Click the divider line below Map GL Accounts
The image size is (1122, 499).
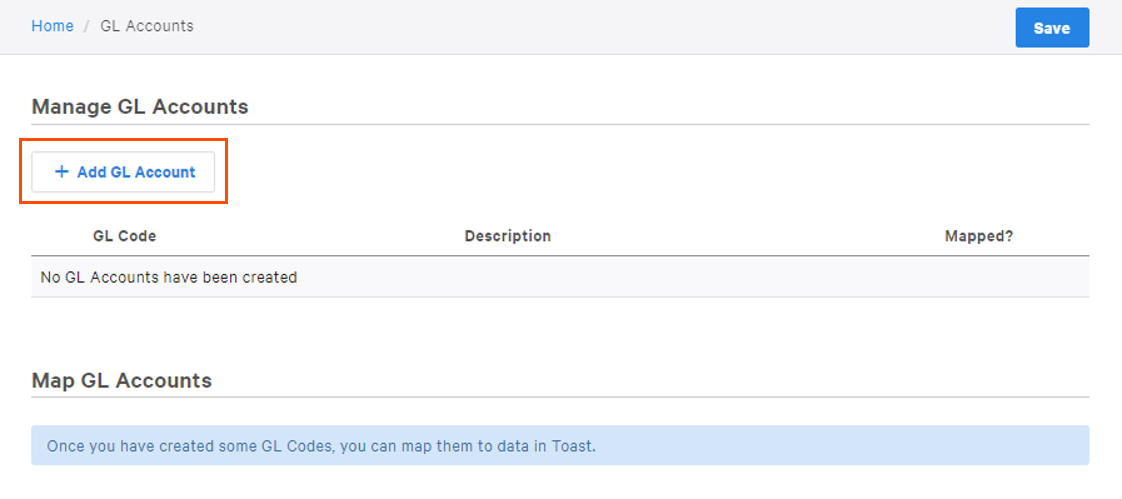(560, 397)
